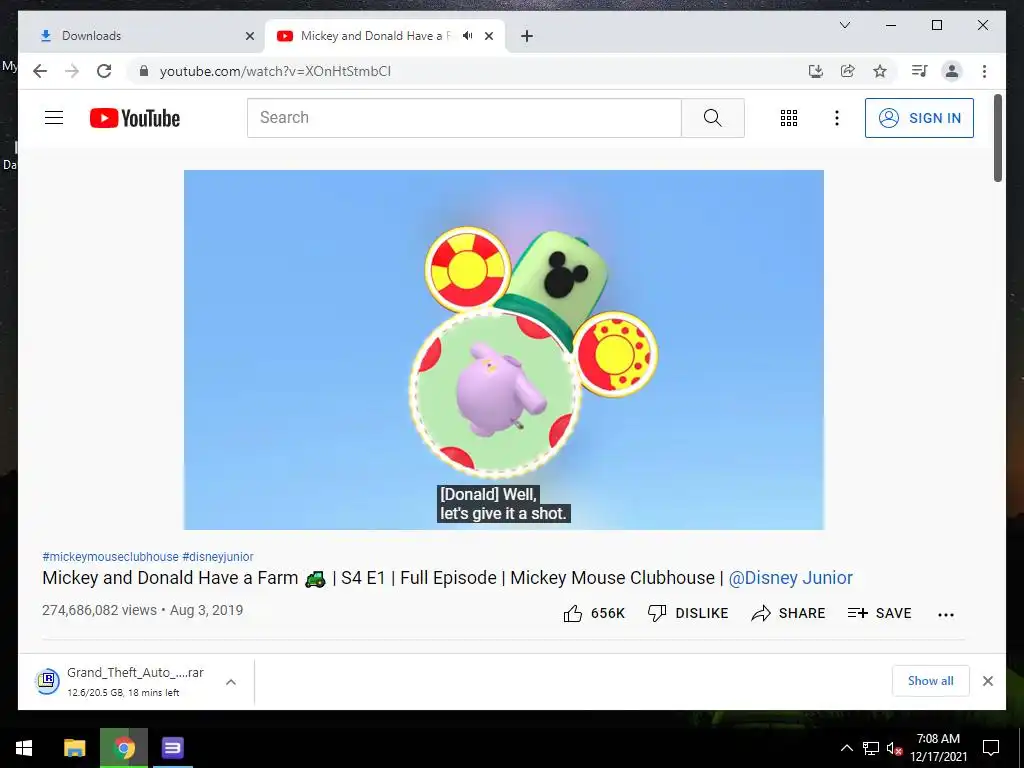Screen dimensions: 1024x768
Task: Click the video player area
Action: 504,349
